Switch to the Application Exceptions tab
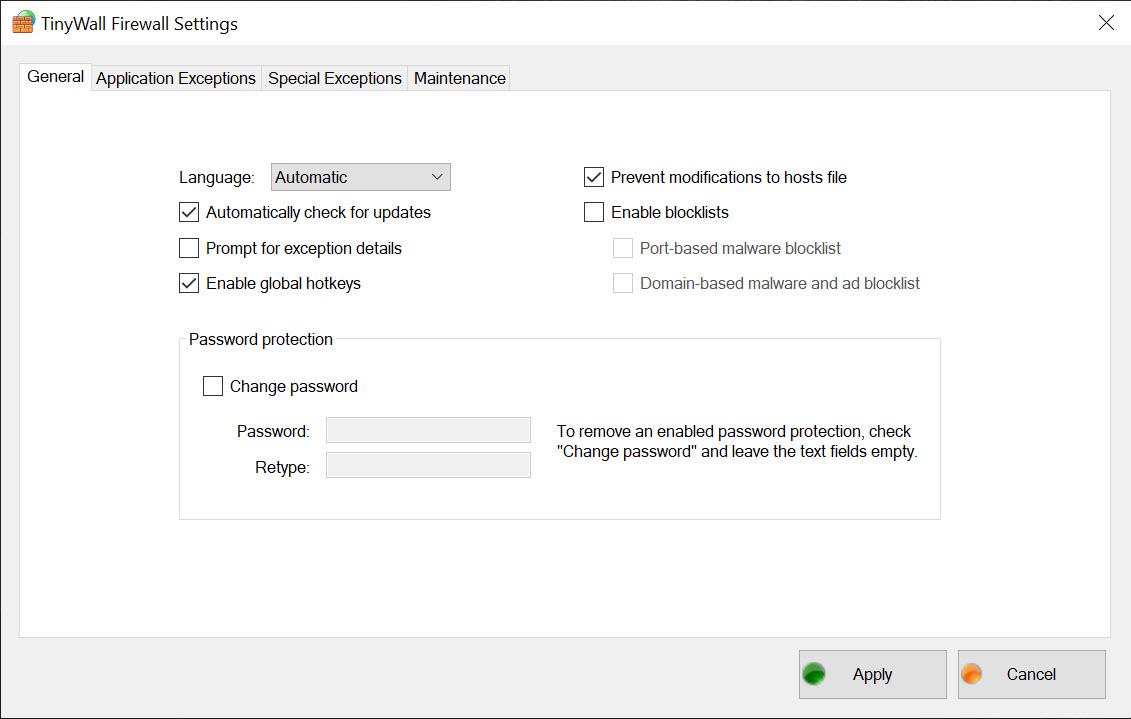 point(175,77)
